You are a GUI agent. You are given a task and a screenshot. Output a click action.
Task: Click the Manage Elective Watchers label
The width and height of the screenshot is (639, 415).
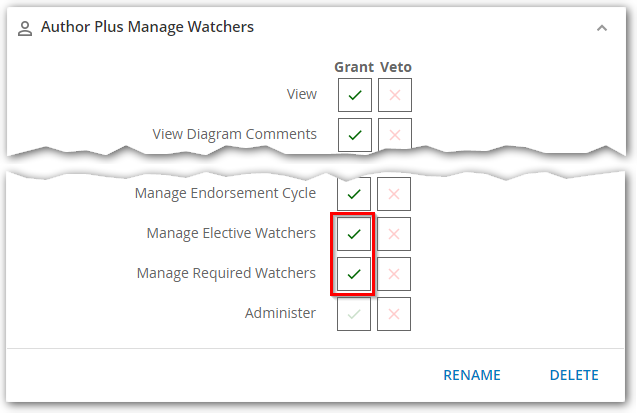(231, 234)
